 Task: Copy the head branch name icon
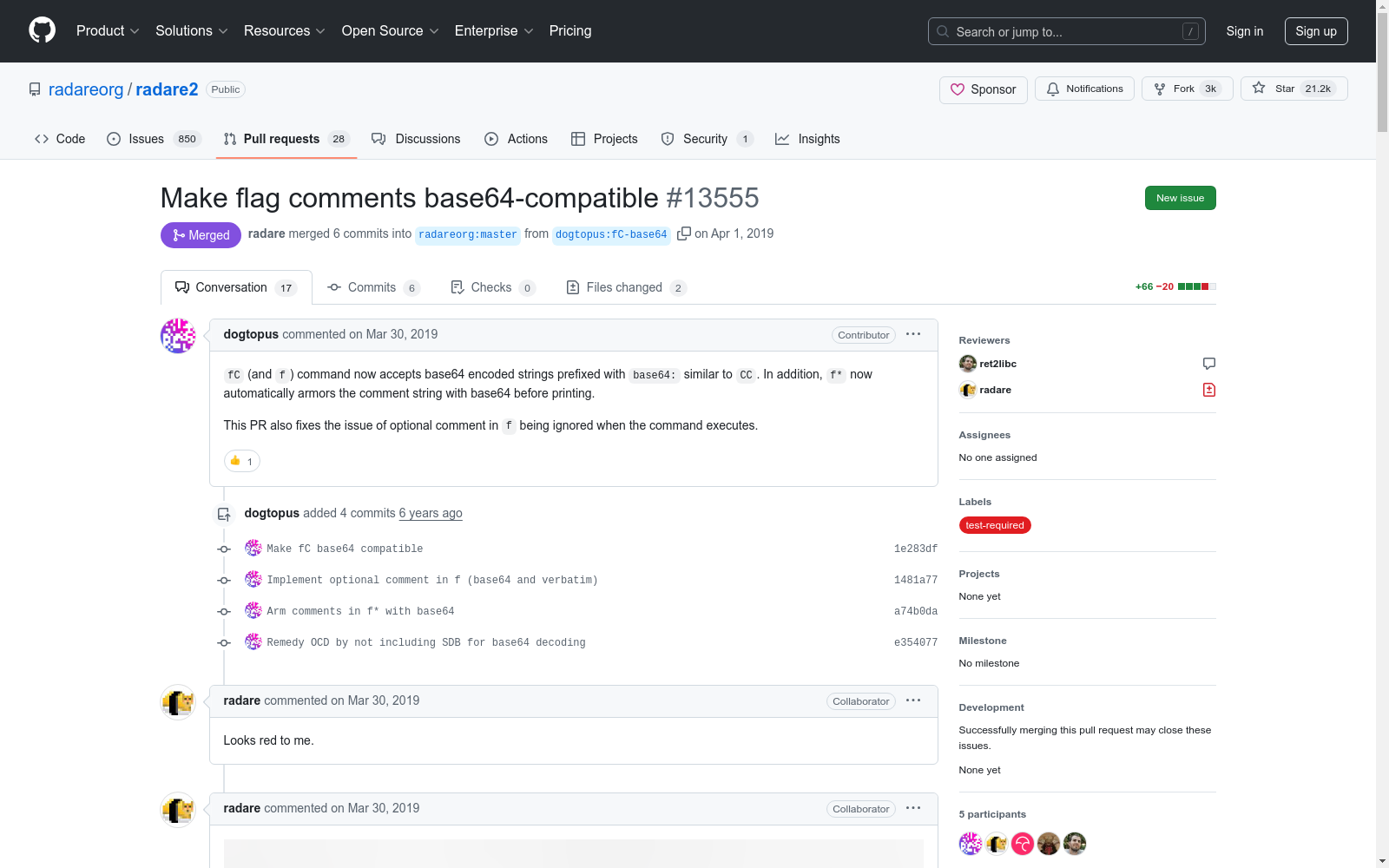tap(684, 233)
